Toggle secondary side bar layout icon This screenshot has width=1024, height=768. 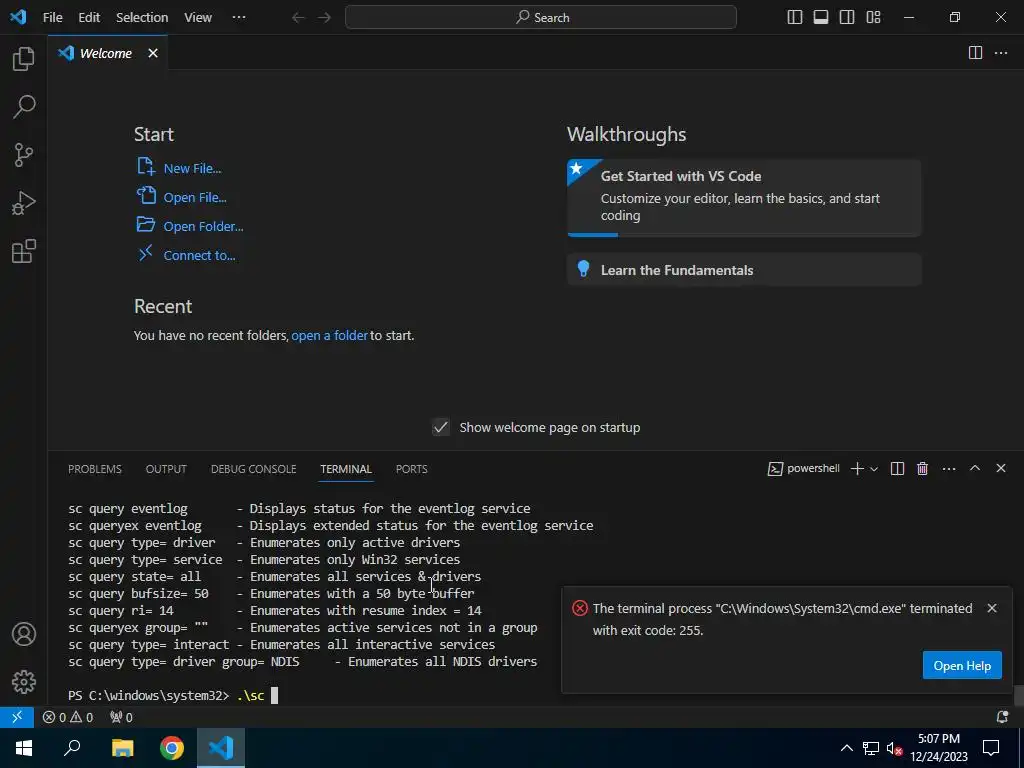pyautogui.click(x=847, y=18)
